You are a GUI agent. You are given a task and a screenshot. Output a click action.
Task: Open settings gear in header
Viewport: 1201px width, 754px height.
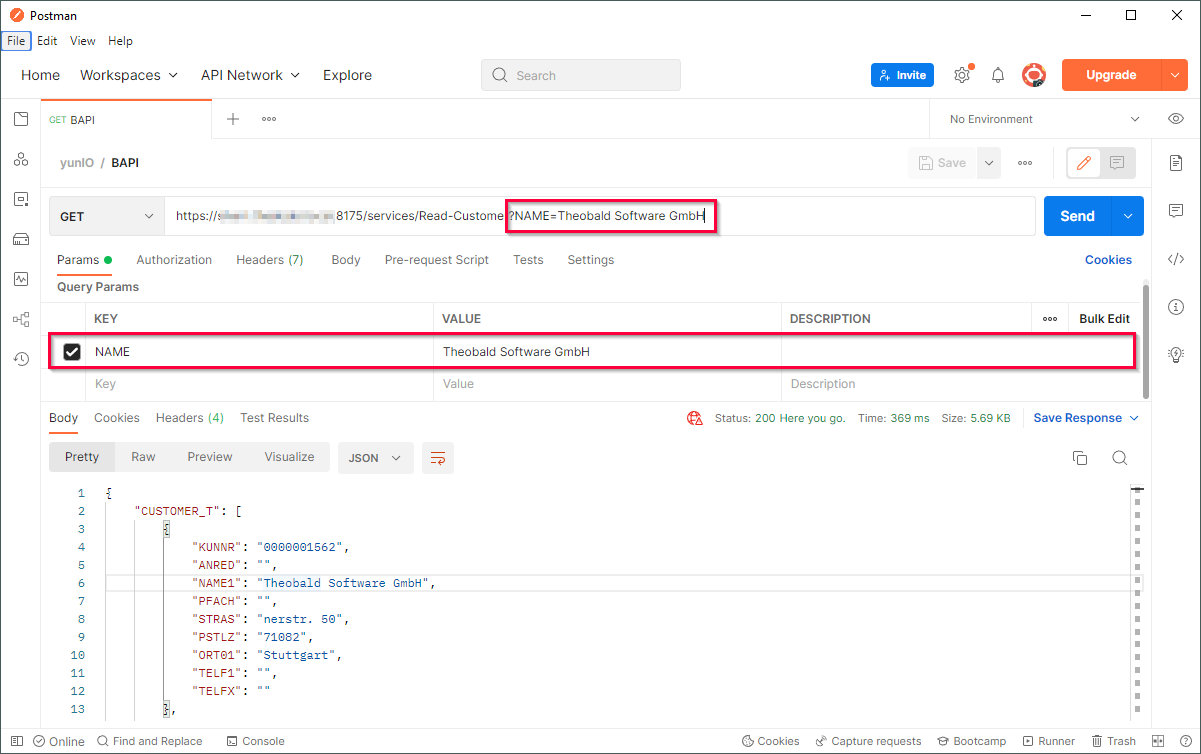point(962,75)
